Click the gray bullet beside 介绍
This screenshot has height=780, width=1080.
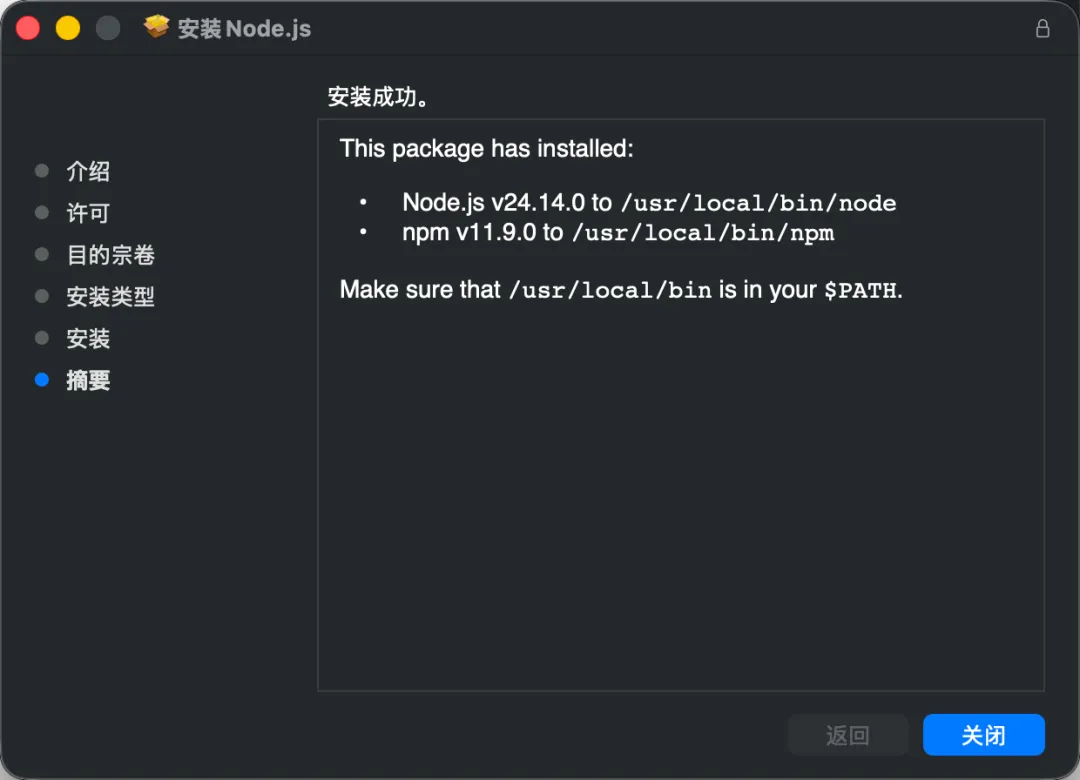tap(42, 171)
